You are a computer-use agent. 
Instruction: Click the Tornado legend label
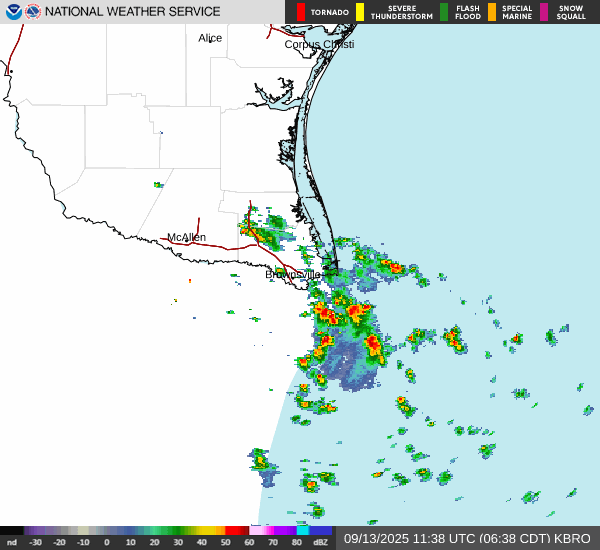(x=329, y=13)
